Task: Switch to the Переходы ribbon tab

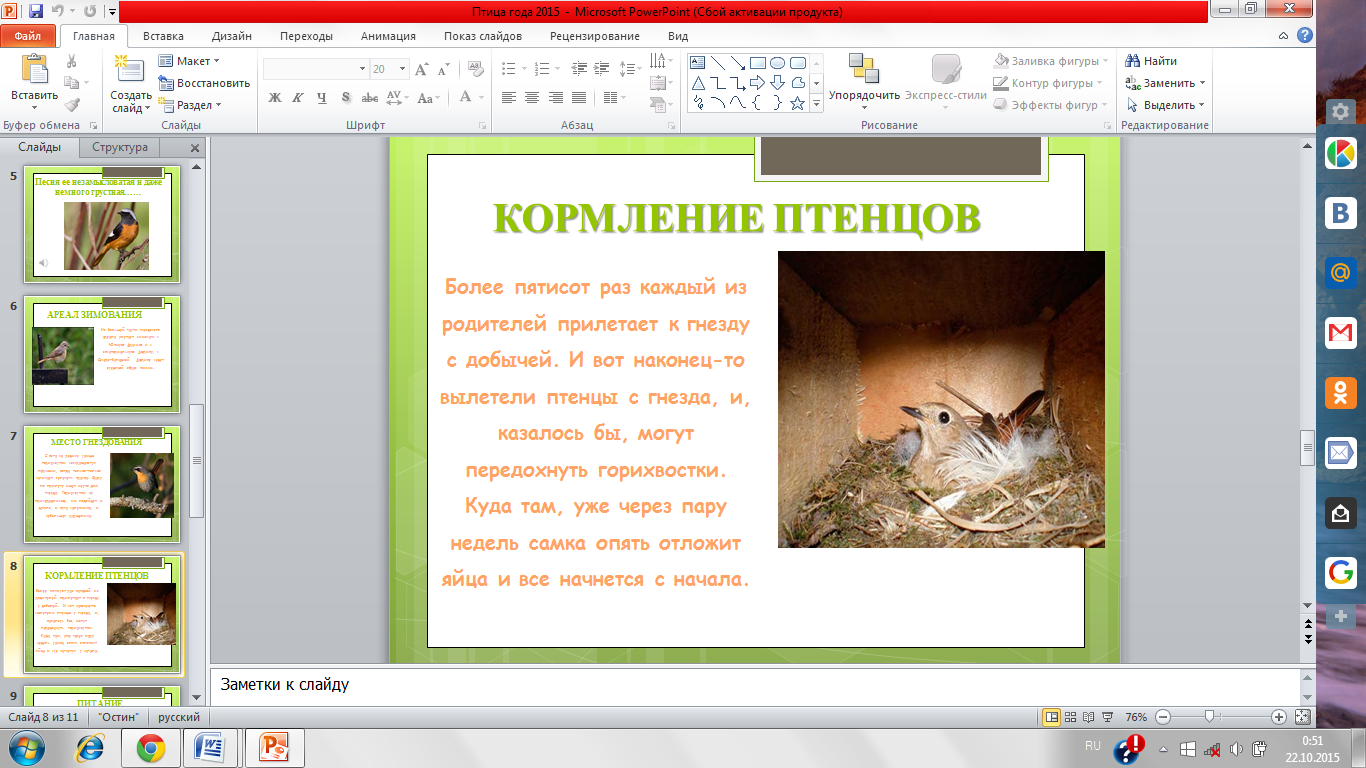Action: tap(307, 36)
